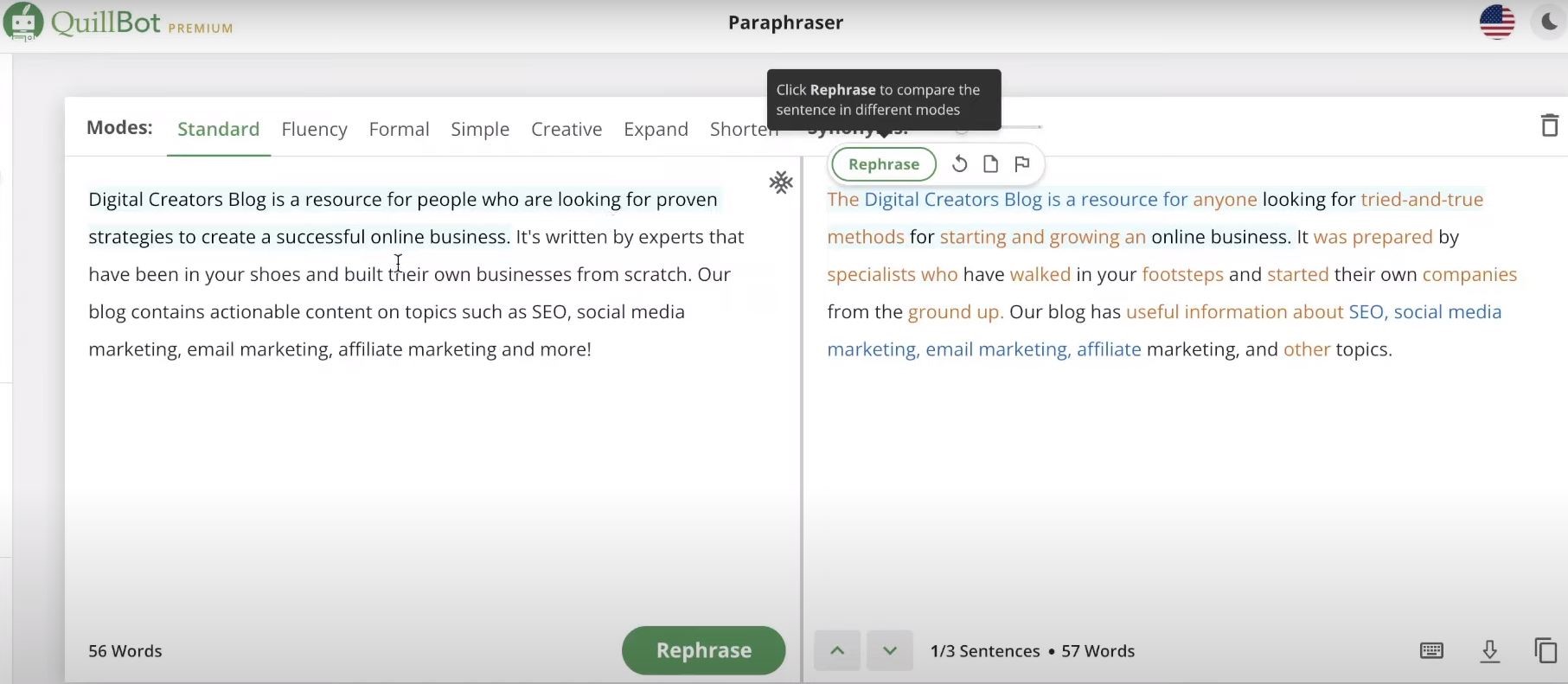Go to next sentence with down chevron
The height and width of the screenshot is (684, 1568).
pyautogui.click(x=889, y=651)
